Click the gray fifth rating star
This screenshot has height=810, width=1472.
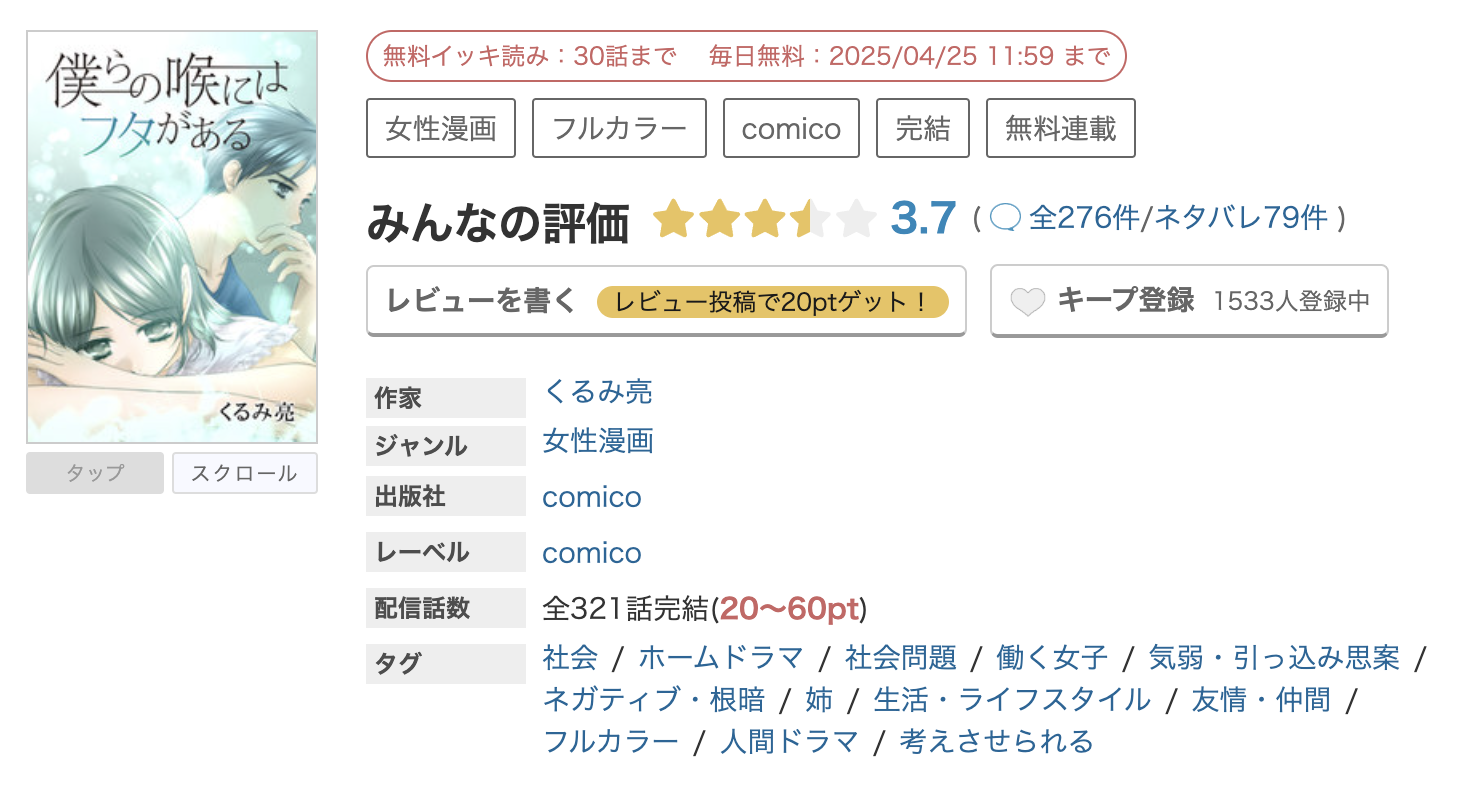(x=856, y=216)
